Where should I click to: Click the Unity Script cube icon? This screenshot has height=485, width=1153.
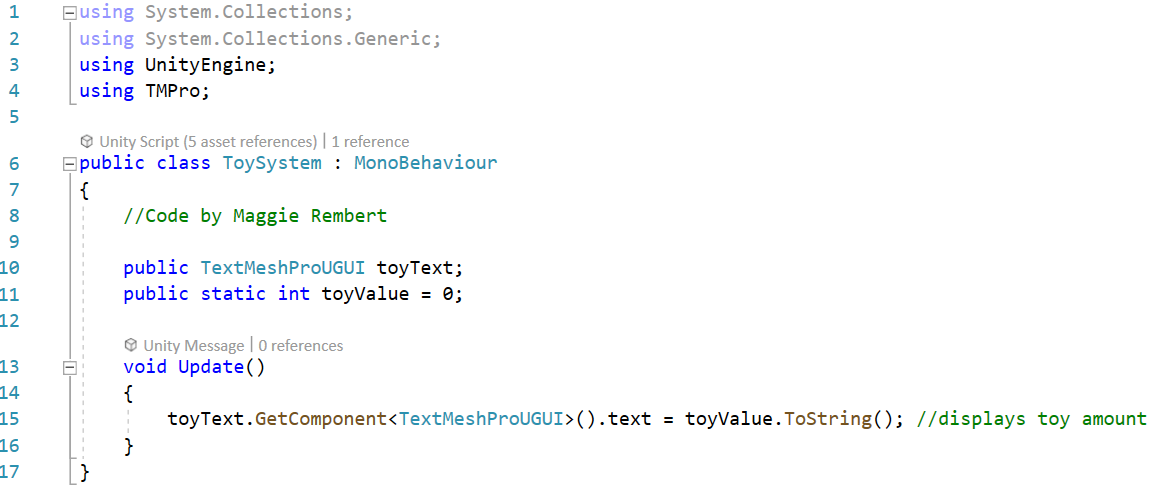[87, 141]
